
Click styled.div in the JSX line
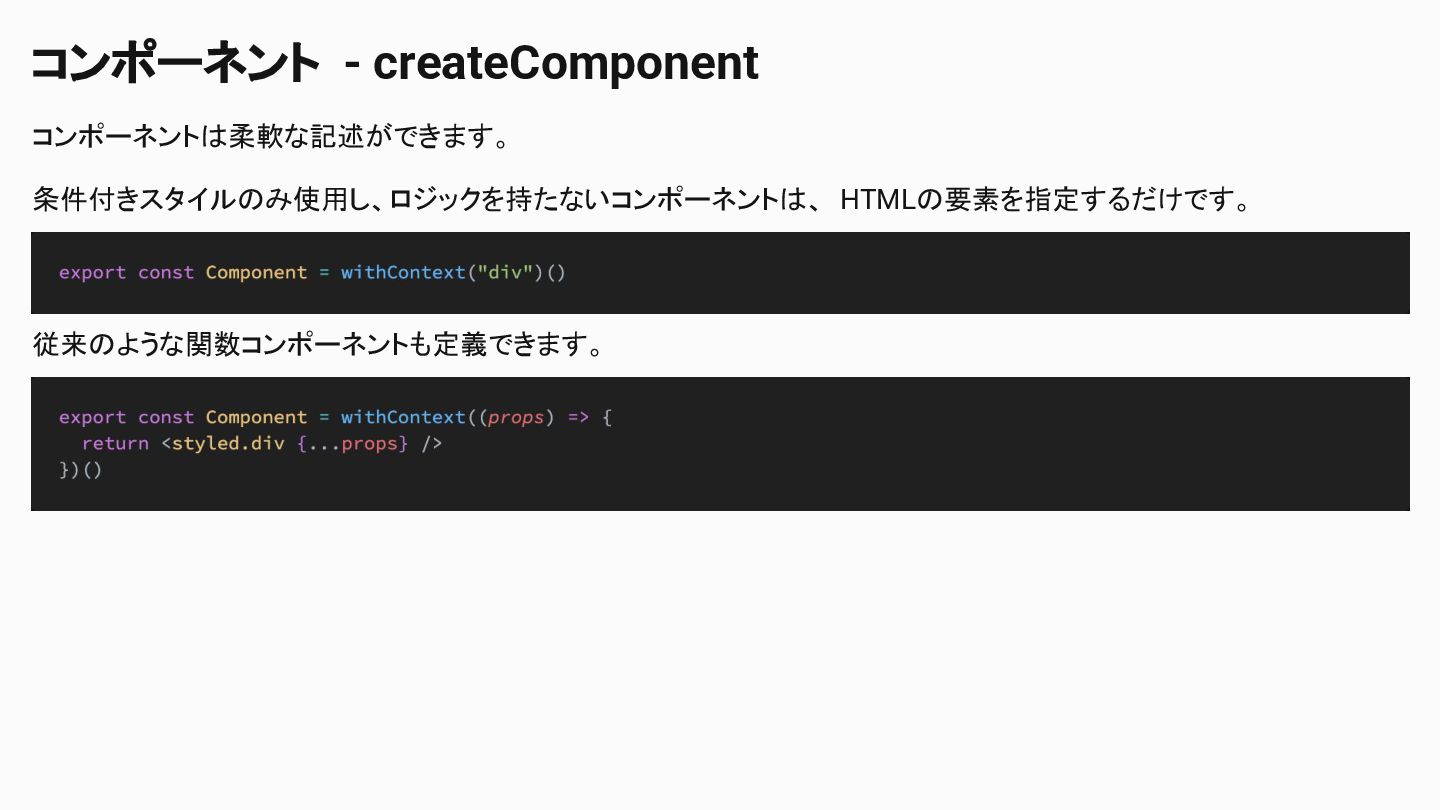[228, 444]
